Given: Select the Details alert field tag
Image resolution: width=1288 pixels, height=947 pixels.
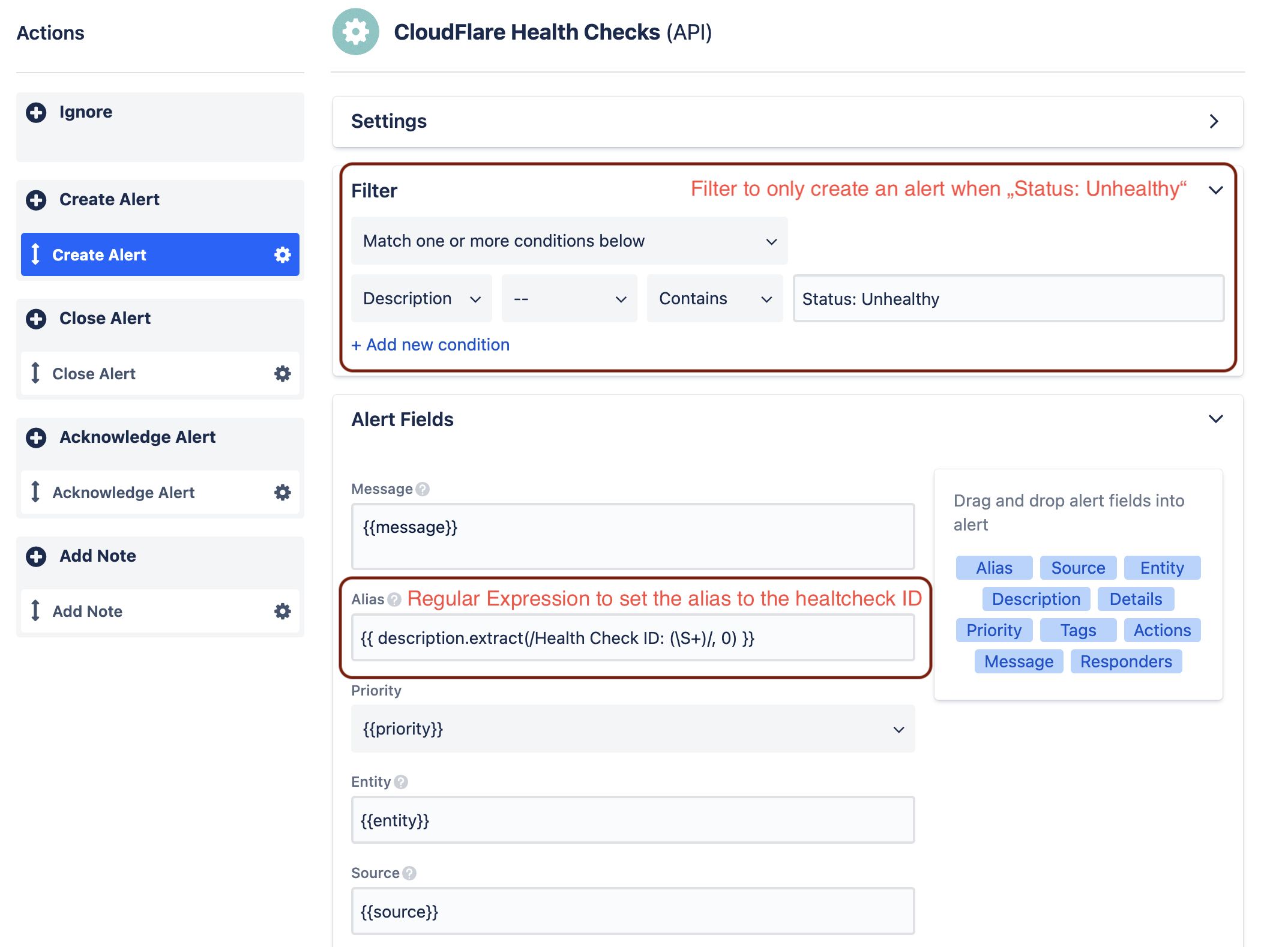Looking at the screenshot, I should [x=1136, y=599].
